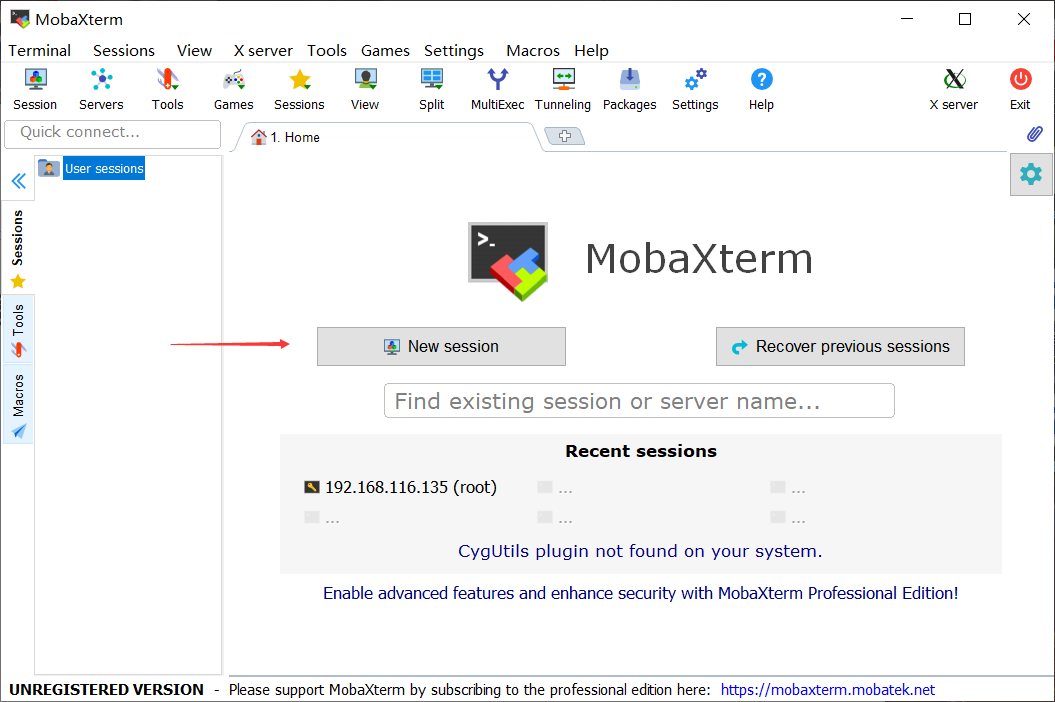Open the Packages toolbar icon
This screenshot has width=1055, height=702.
click(x=629, y=89)
